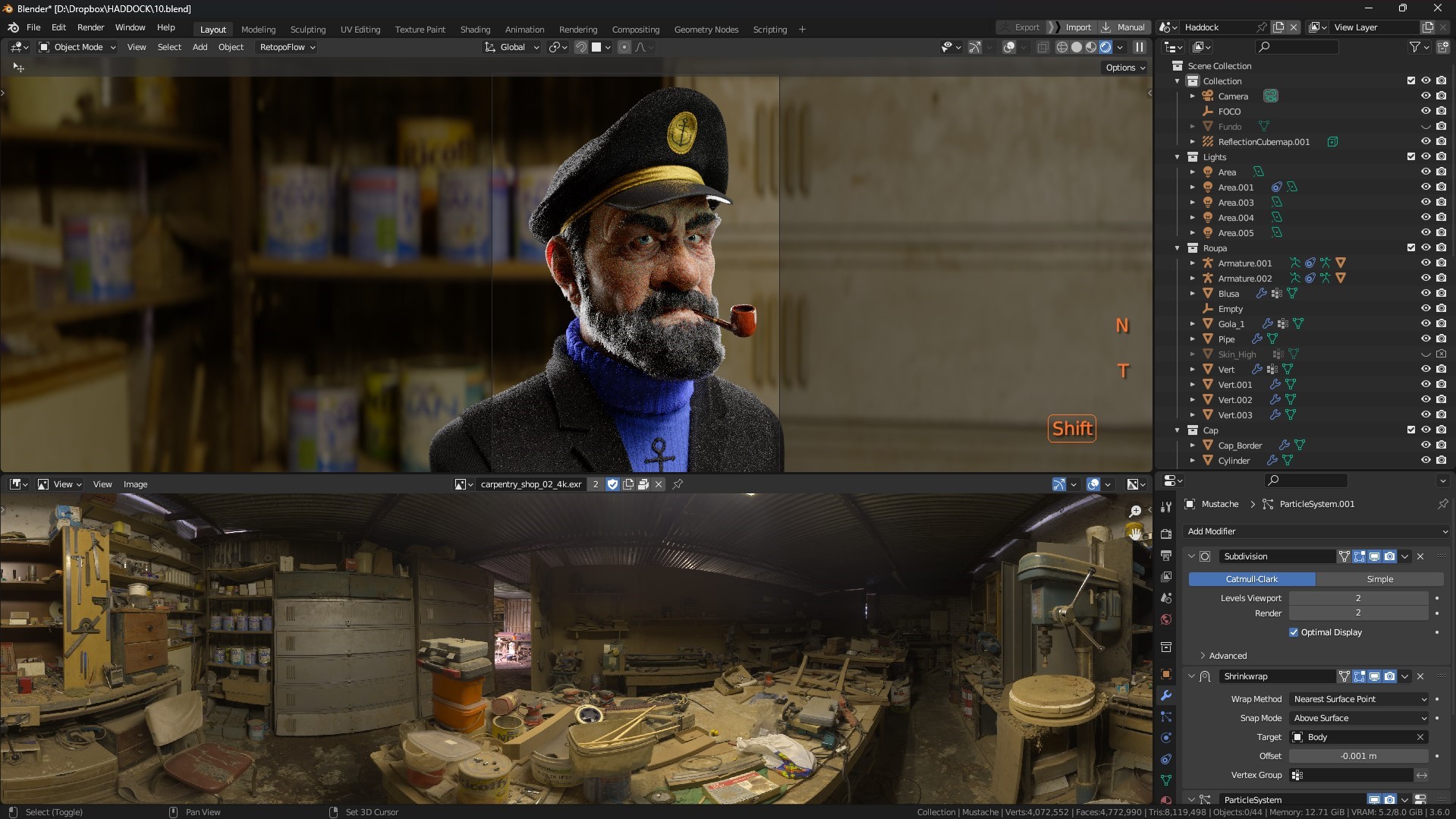This screenshot has height=819, width=1456.
Task: Open the File menu
Action: click(x=33, y=27)
